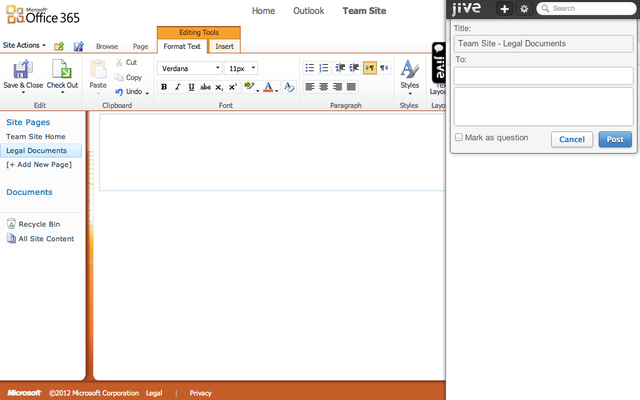Toggle bold formatting in Font group
Image resolution: width=640 pixels, height=400 pixels.
pos(164,87)
